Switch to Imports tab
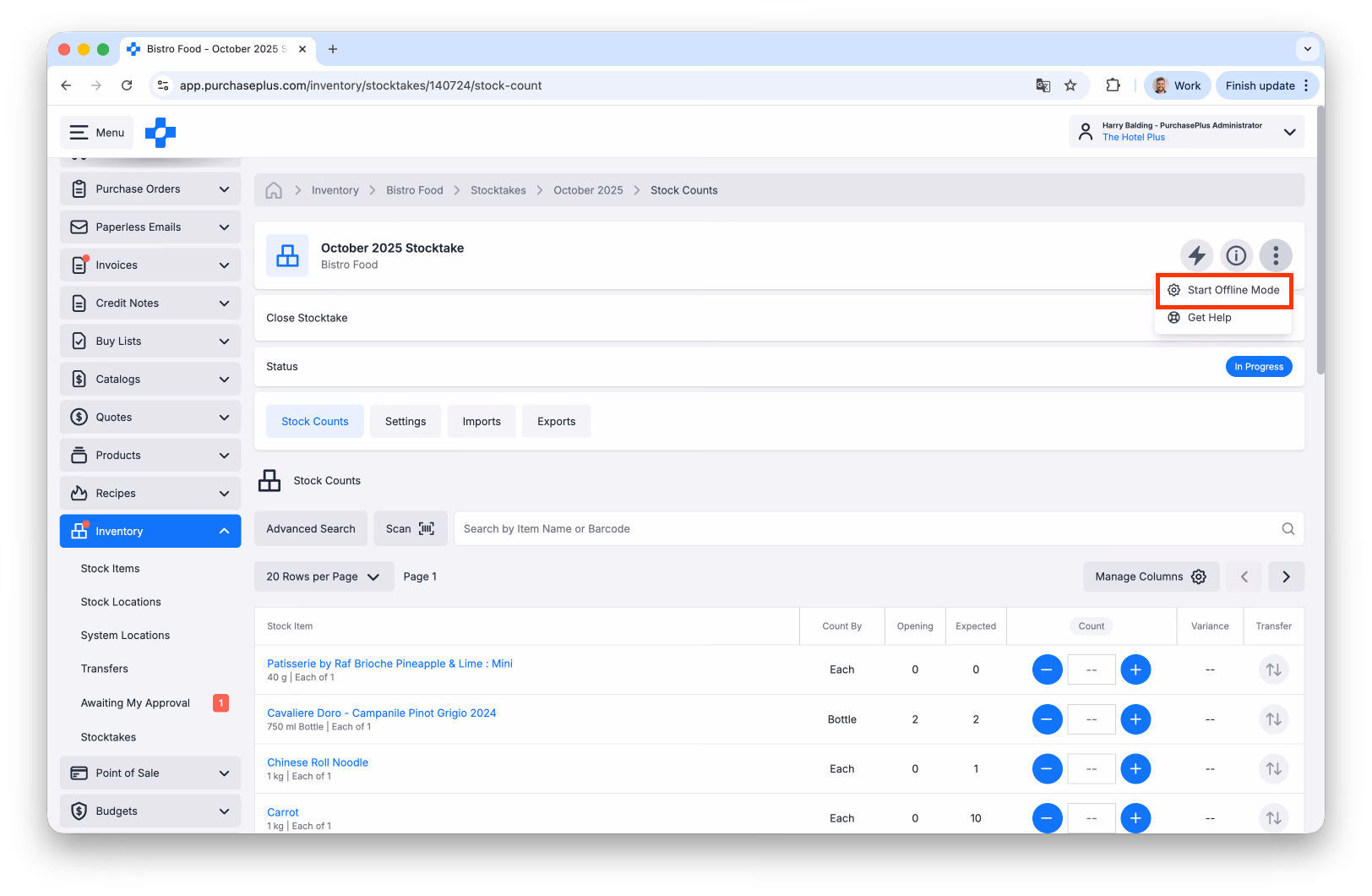This screenshot has height=896, width=1372. pos(482,422)
